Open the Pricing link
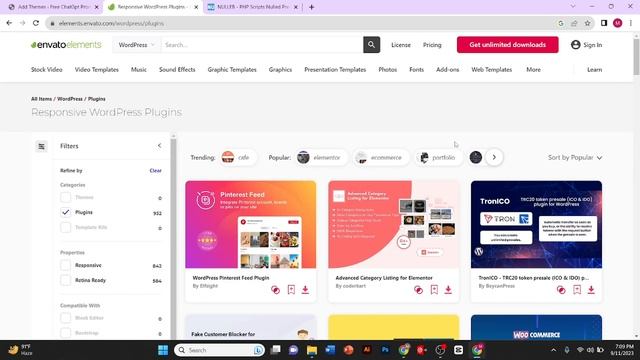 [x=432, y=45]
